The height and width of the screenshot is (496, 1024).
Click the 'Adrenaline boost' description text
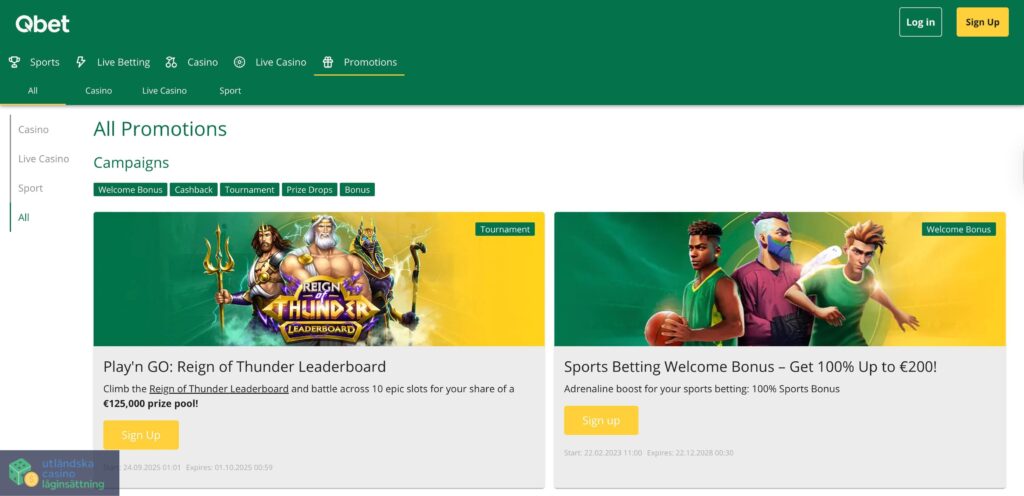tap(702, 389)
